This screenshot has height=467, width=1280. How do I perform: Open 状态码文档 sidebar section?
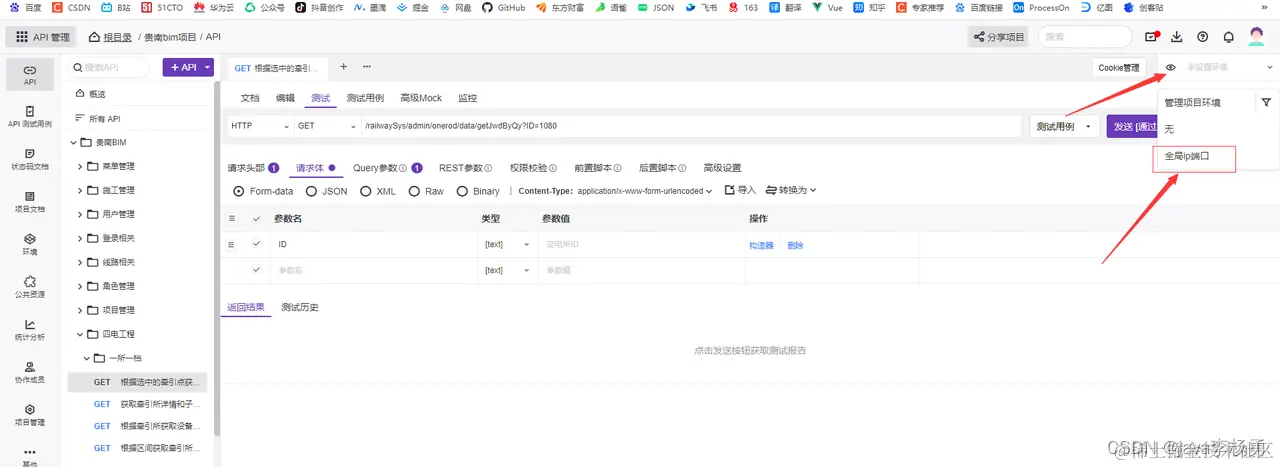pyautogui.click(x=30, y=160)
